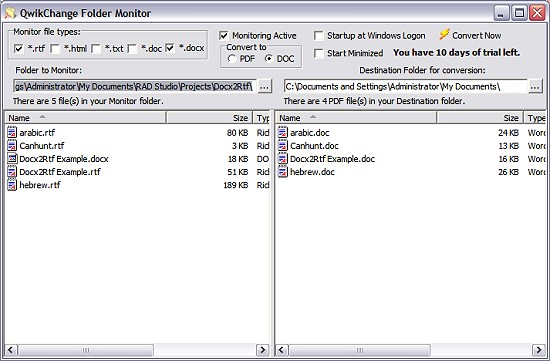The height and width of the screenshot is (361, 550).
Task: Click the 26 KB size value
Action: [509, 172]
